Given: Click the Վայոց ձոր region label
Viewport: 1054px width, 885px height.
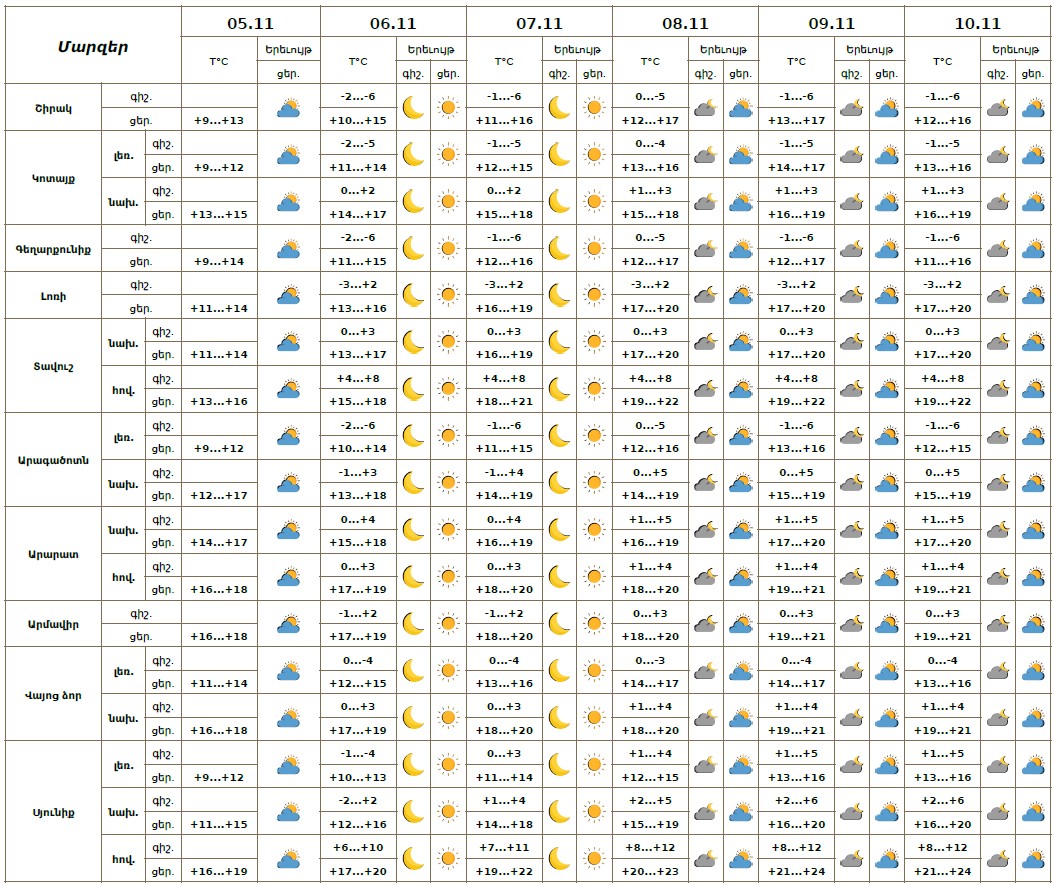Looking at the screenshot, I should point(52,694).
